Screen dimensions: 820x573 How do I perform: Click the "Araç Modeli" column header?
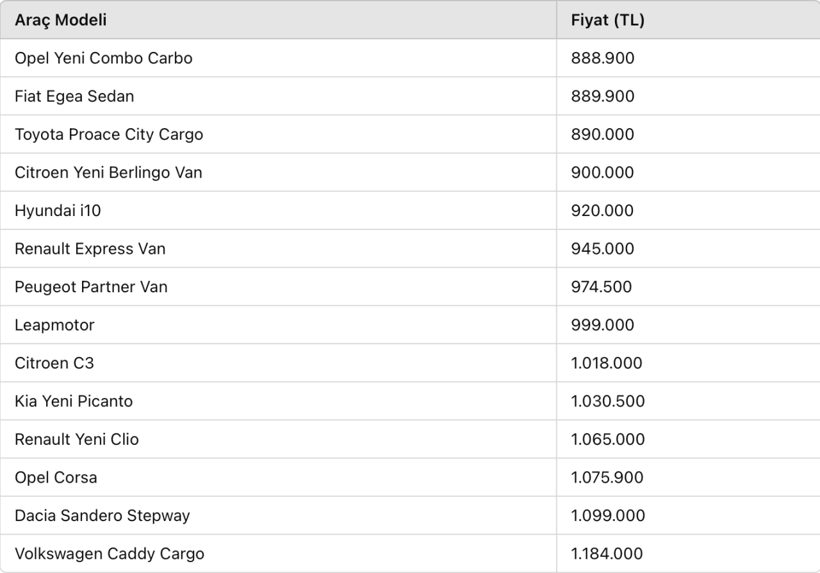tap(61, 20)
